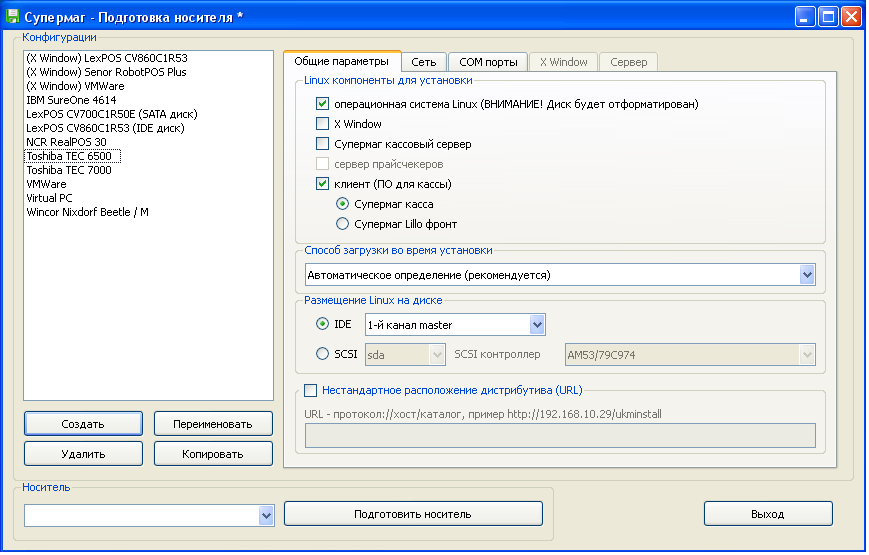Click the Копировать button
Image resolution: width=869 pixels, height=555 pixels.
click(213, 454)
